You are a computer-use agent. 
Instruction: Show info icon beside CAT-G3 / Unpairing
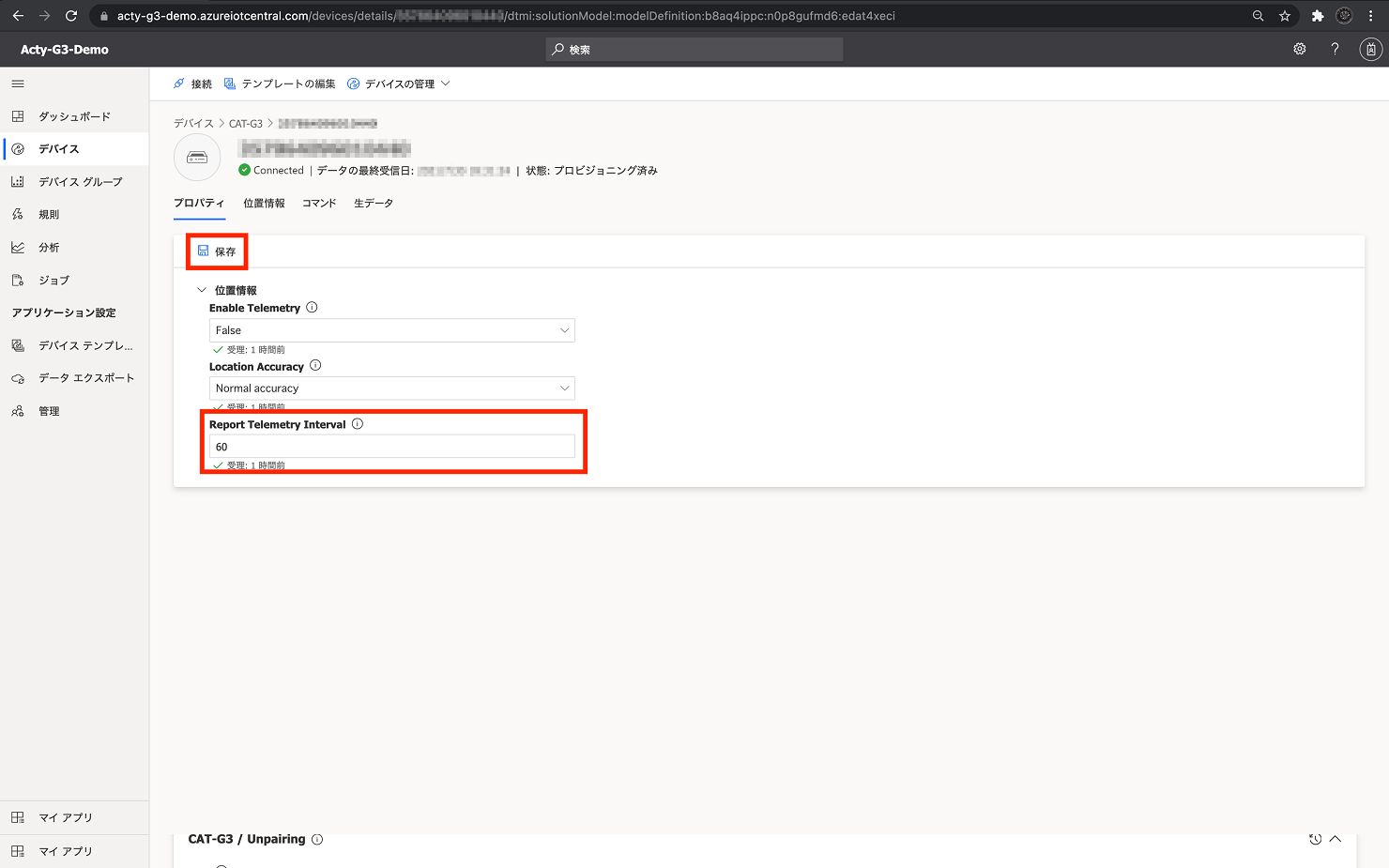click(317, 839)
